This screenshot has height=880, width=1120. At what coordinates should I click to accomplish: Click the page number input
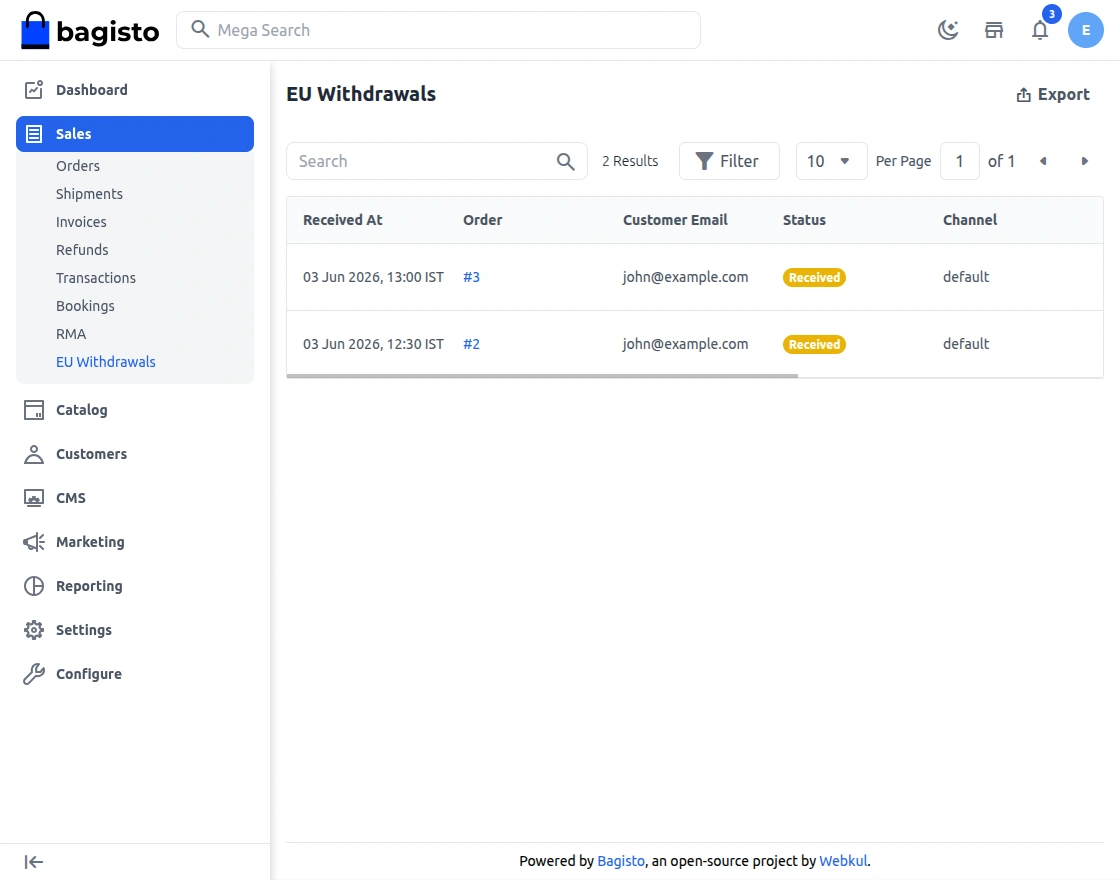tap(959, 161)
